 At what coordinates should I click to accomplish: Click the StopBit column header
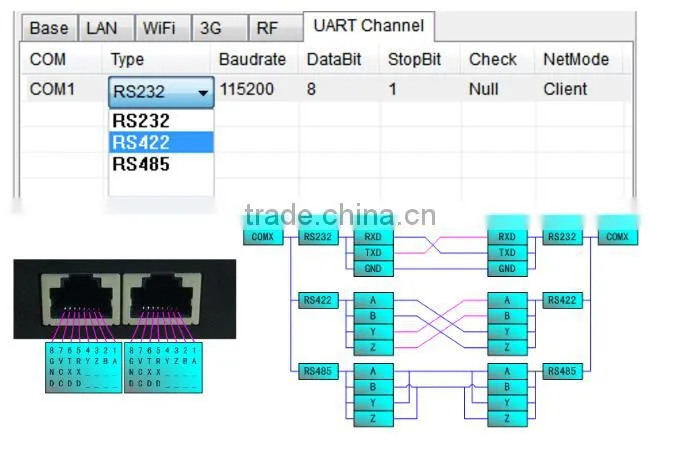tap(420, 59)
